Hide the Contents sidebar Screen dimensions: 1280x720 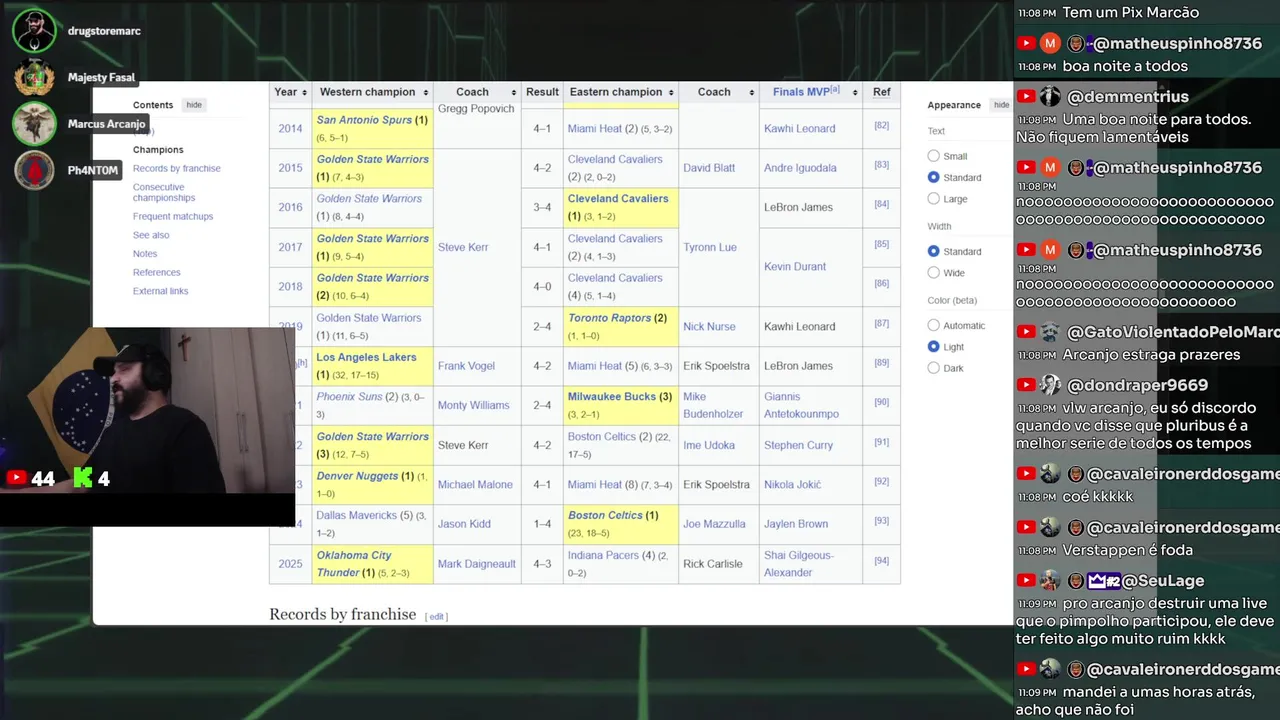(x=194, y=105)
